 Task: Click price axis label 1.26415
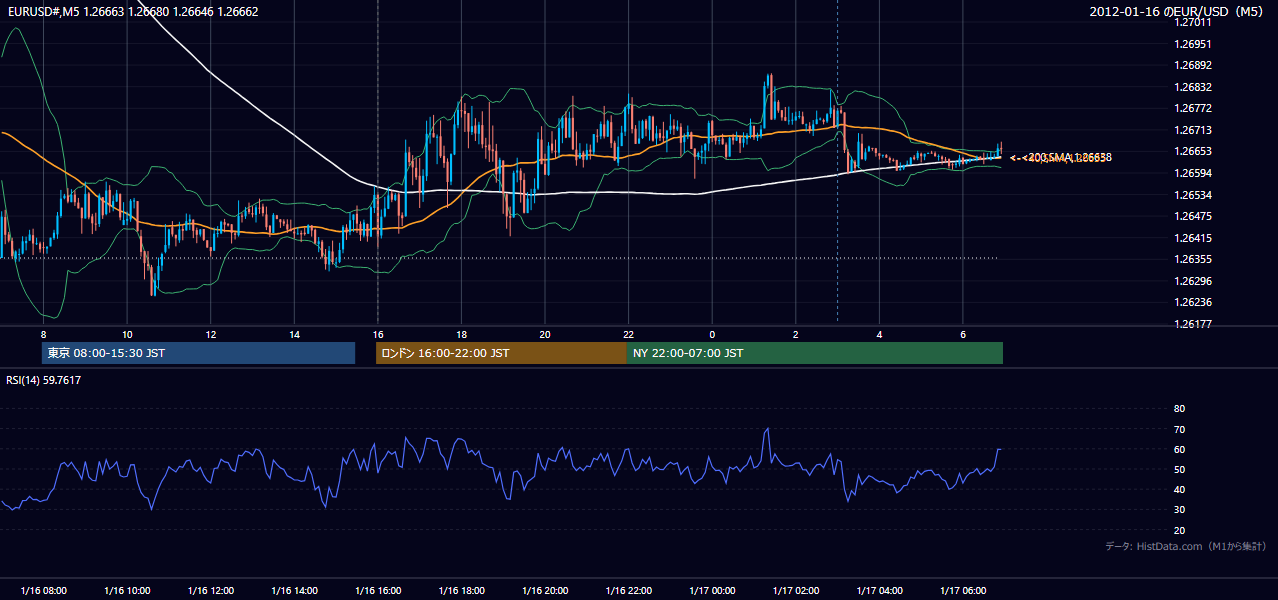click(x=1192, y=238)
